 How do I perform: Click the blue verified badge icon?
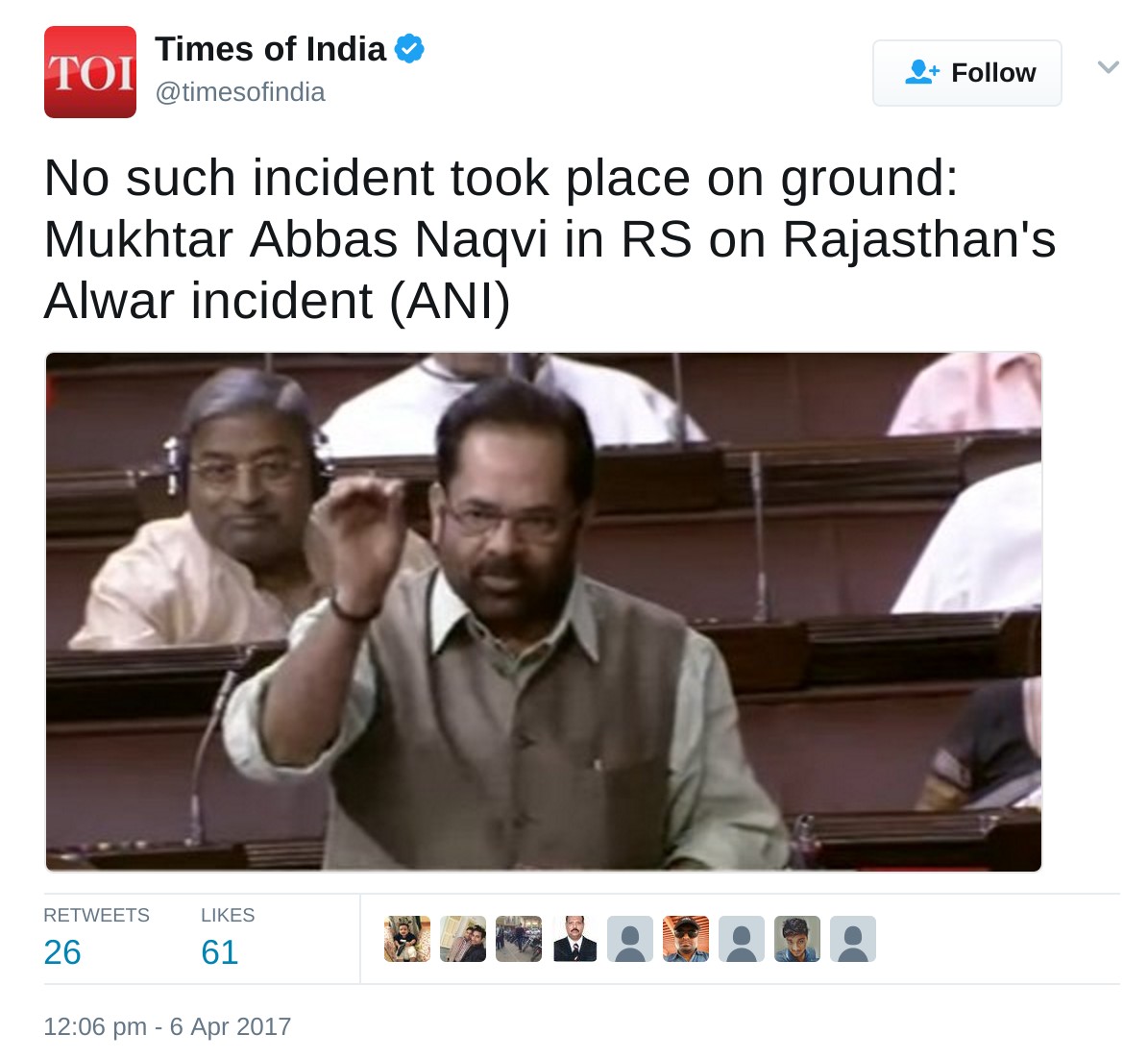coord(409,49)
